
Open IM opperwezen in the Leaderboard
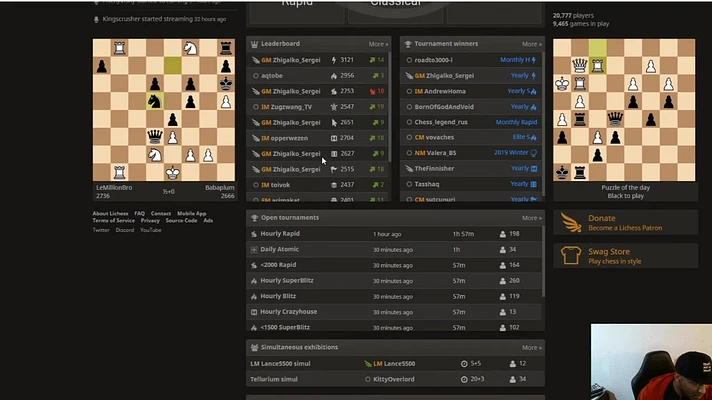click(x=284, y=138)
